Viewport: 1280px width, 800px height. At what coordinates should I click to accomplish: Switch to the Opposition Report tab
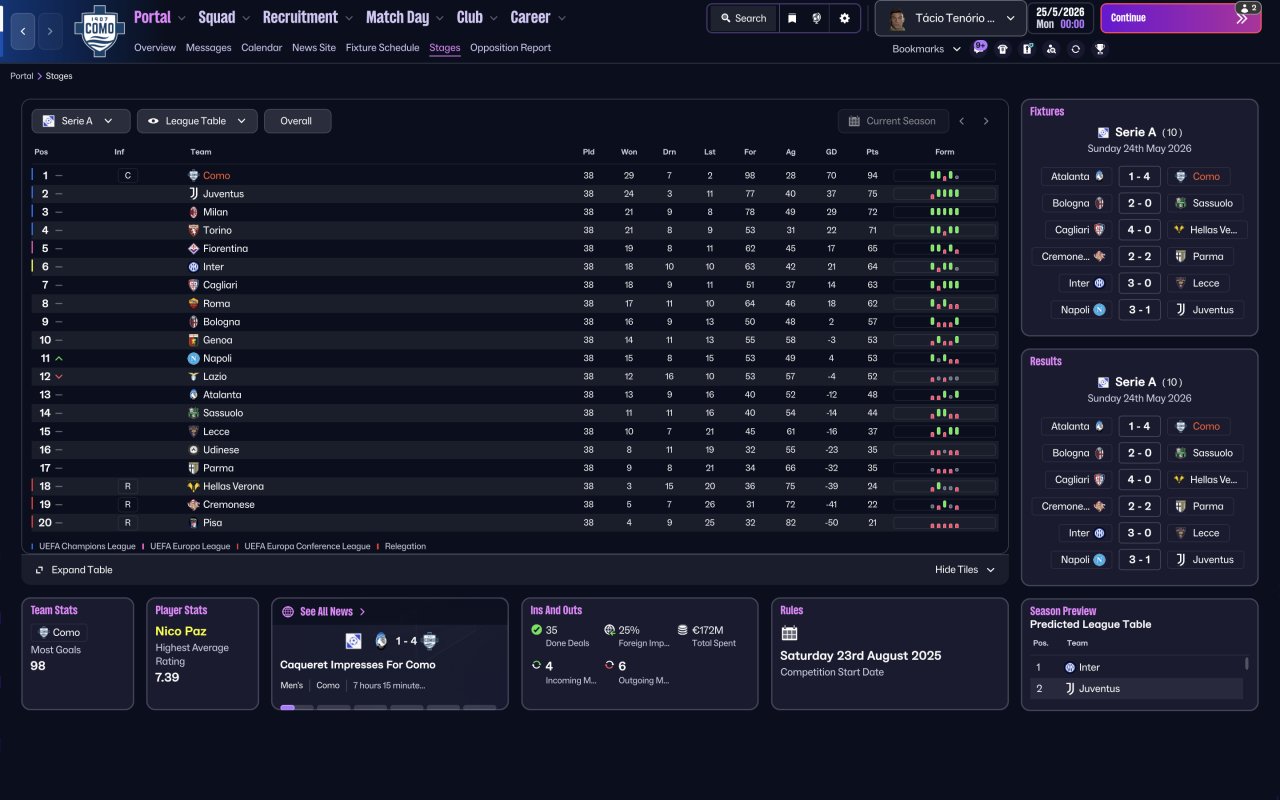510,48
